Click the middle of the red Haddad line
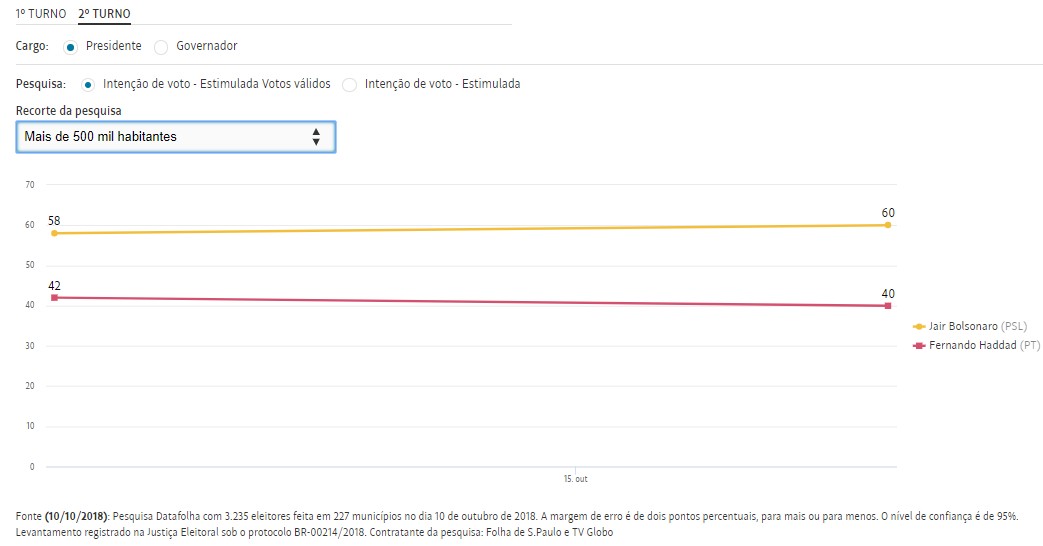 click(x=471, y=302)
